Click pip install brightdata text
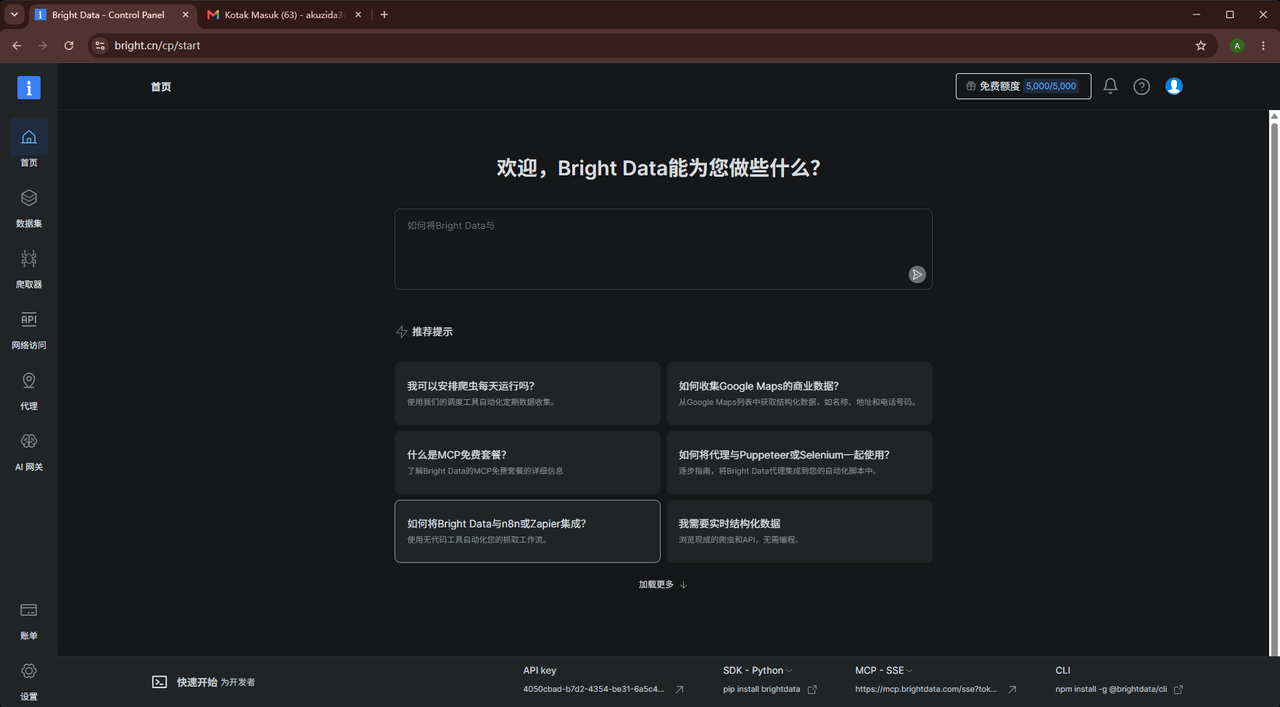The height and width of the screenshot is (707, 1280). pos(761,689)
